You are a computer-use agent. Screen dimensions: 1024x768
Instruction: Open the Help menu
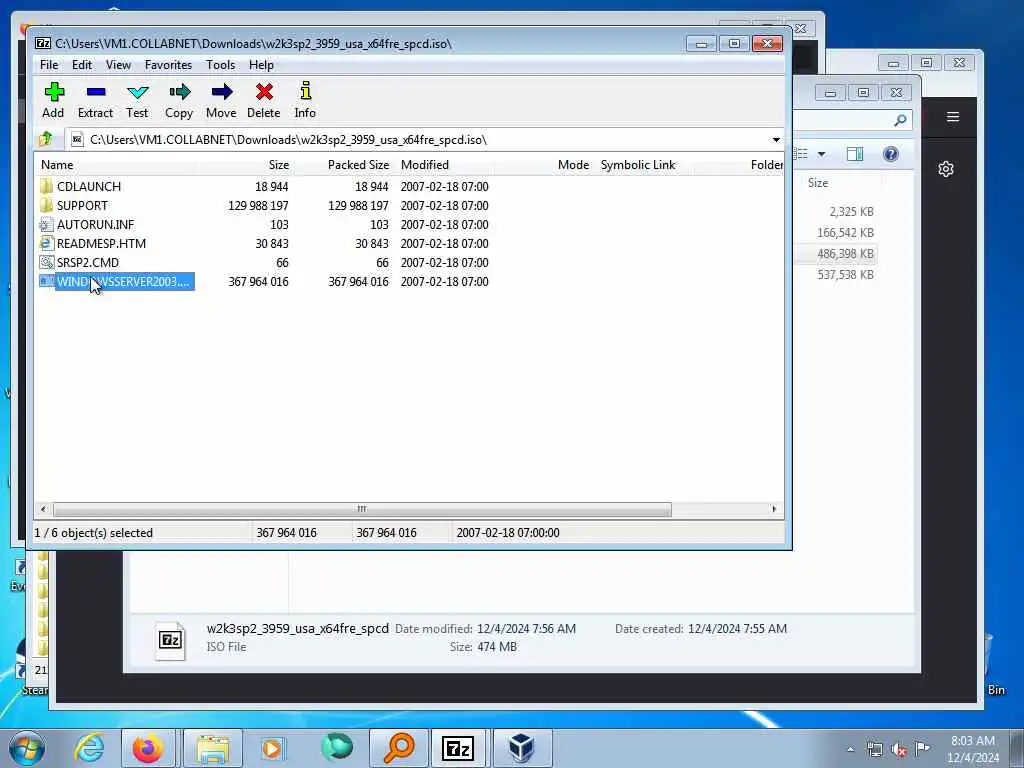coord(261,65)
